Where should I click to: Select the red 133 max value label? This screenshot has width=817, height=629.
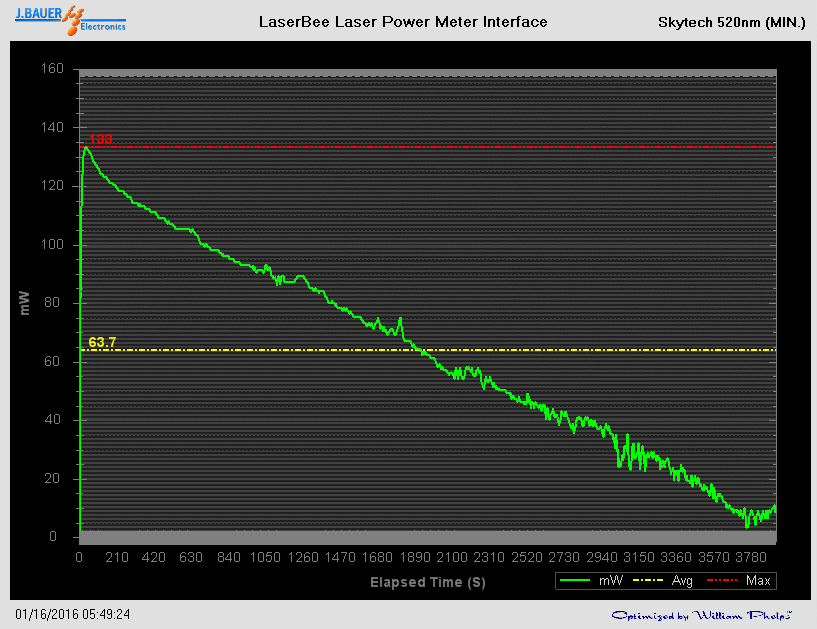click(x=100, y=139)
